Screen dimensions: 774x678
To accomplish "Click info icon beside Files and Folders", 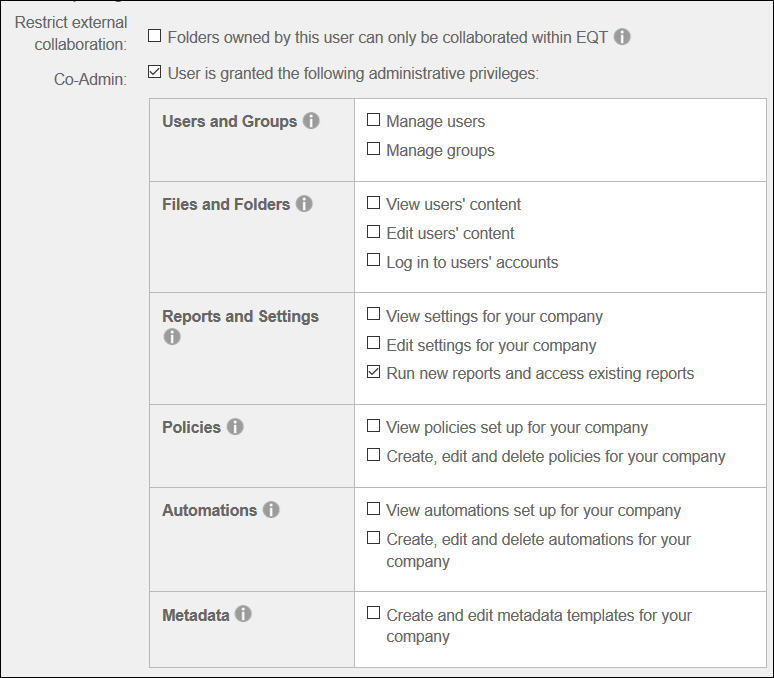I will coord(304,204).
